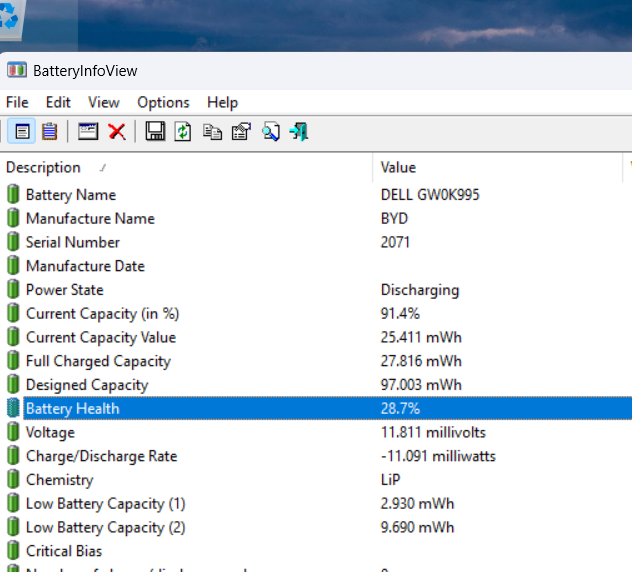The width and height of the screenshot is (632, 572).
Task: Click the 11.811 millivolts value
Action: click(433, 433)
